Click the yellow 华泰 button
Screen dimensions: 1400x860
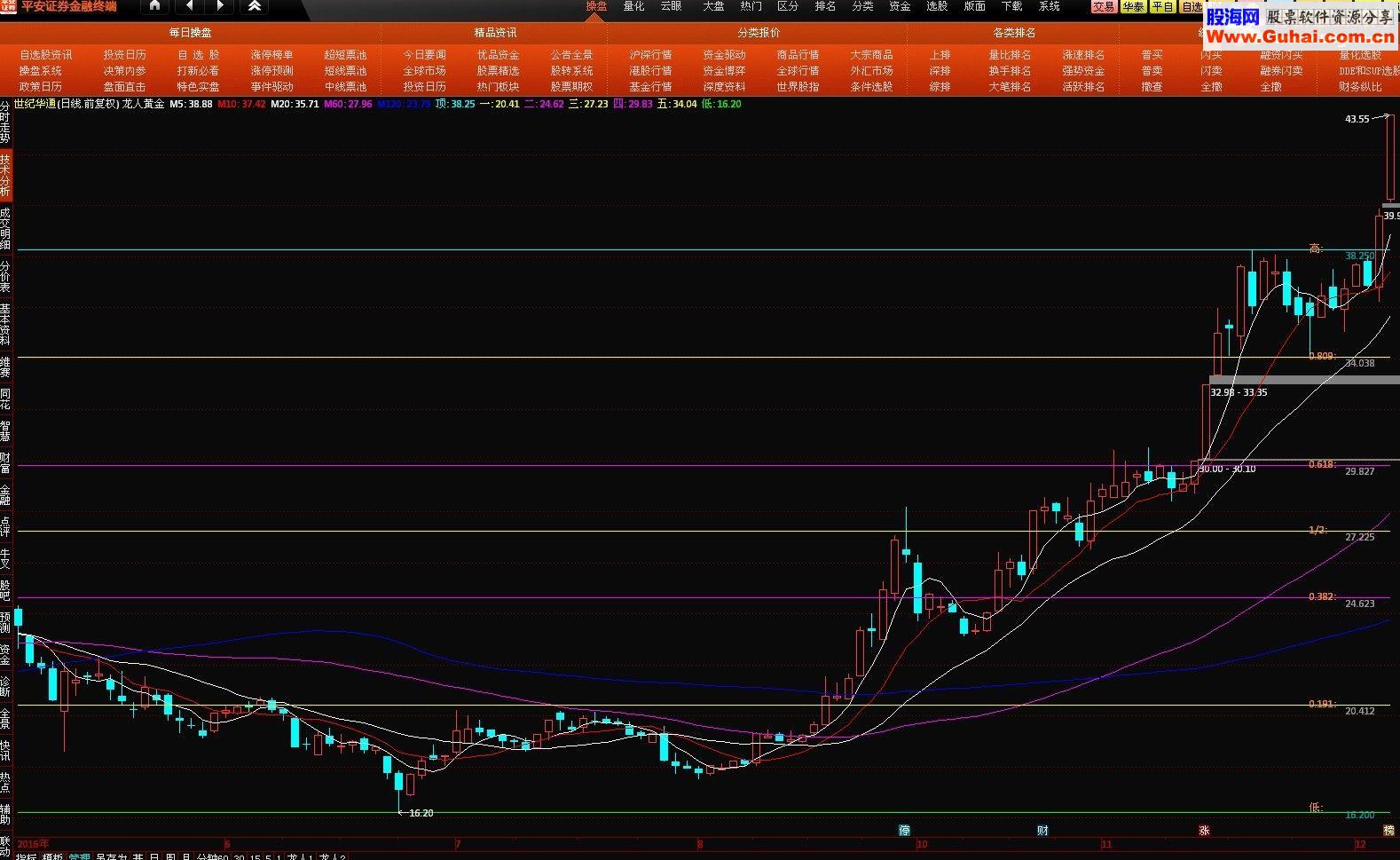(x=1133, y=6)
